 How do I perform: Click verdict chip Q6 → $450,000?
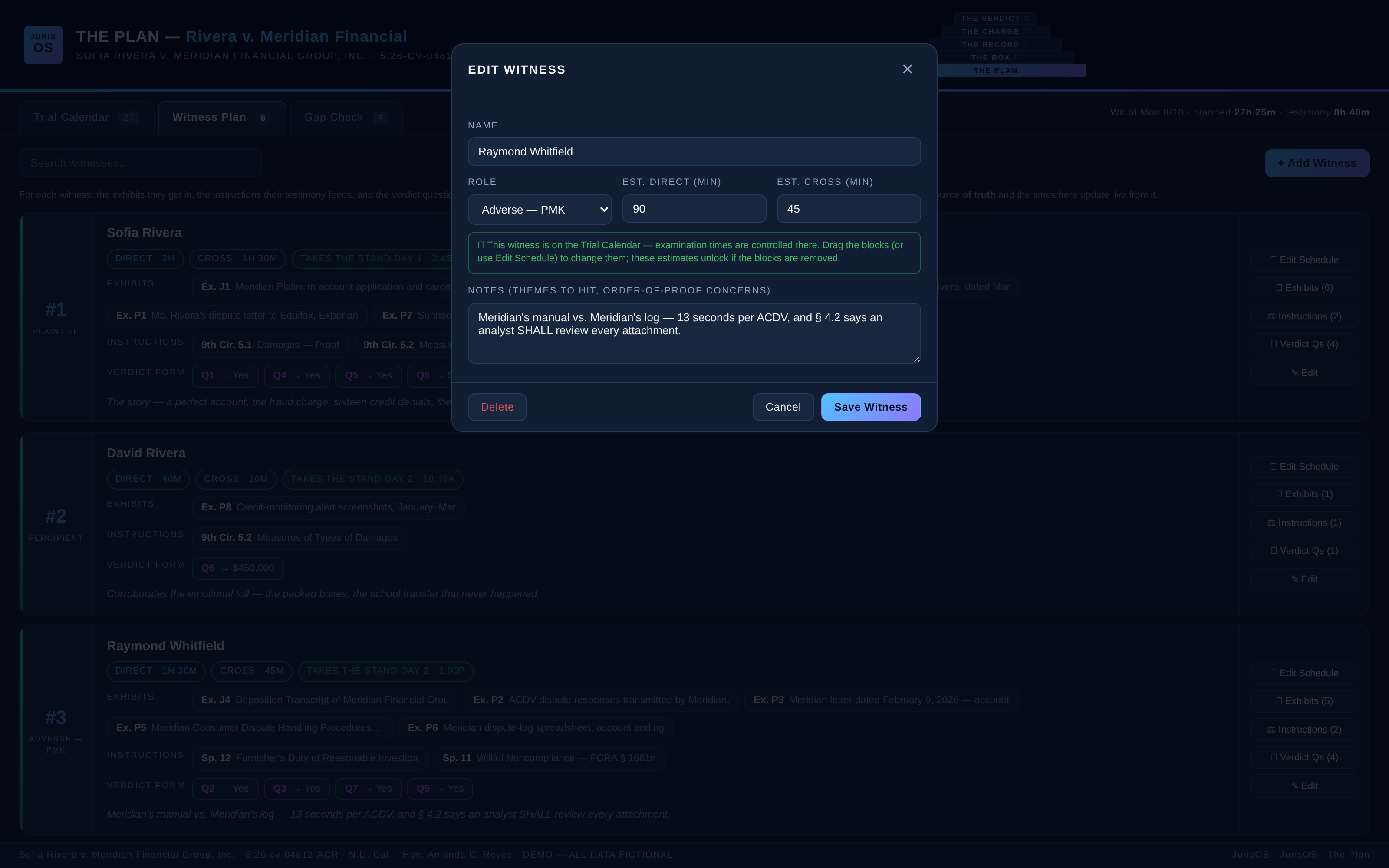click(237, 569)
